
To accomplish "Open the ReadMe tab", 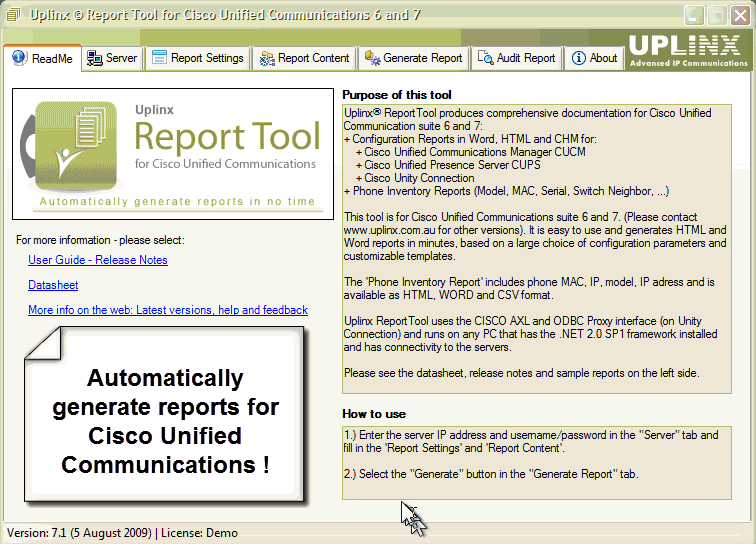I will click(x=42, y=58).
